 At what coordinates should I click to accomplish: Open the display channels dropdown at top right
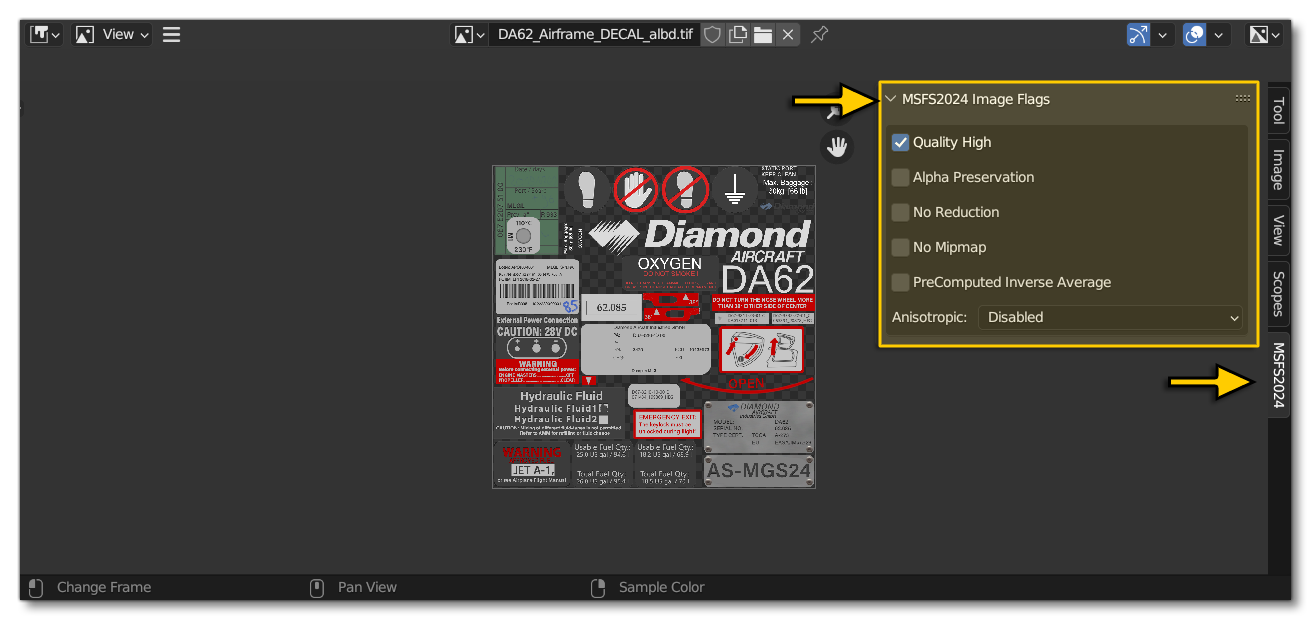[x=1264, y=33]
